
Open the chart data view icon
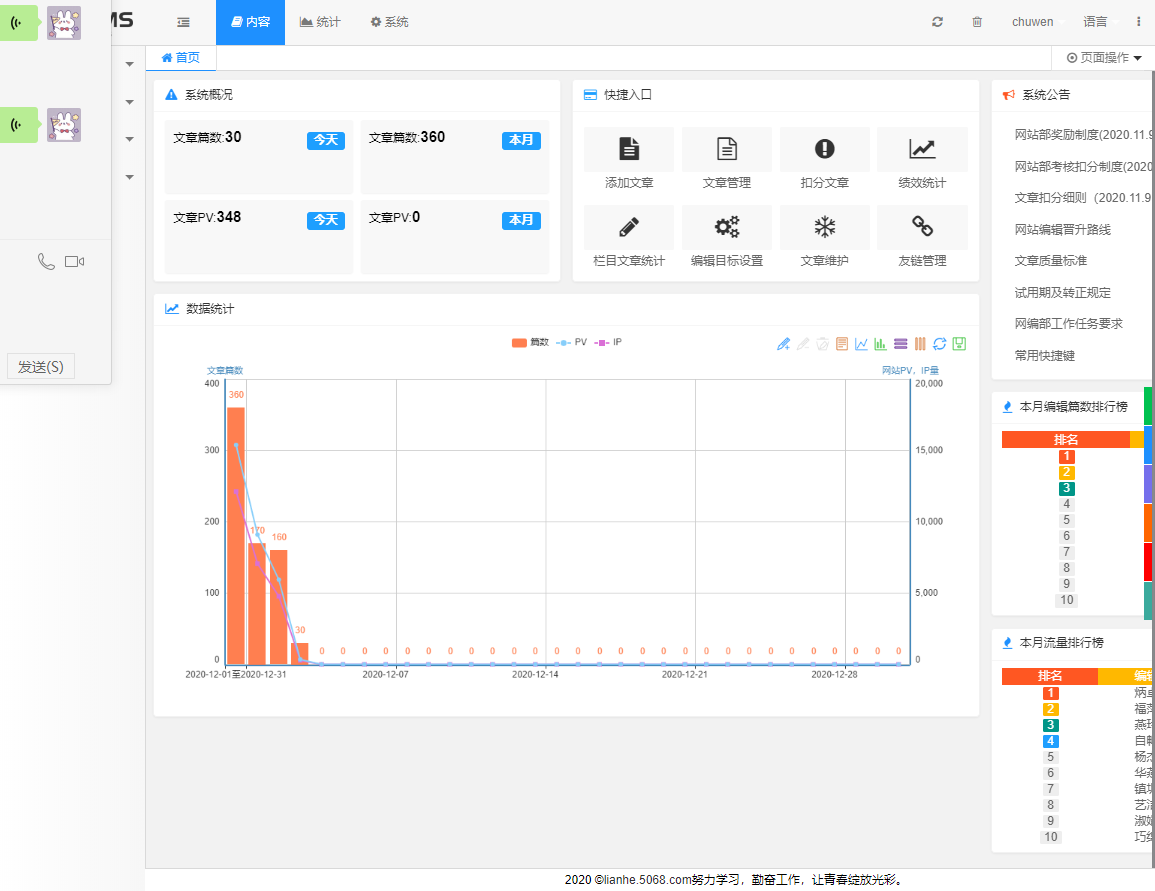click(x=840, y=343)
